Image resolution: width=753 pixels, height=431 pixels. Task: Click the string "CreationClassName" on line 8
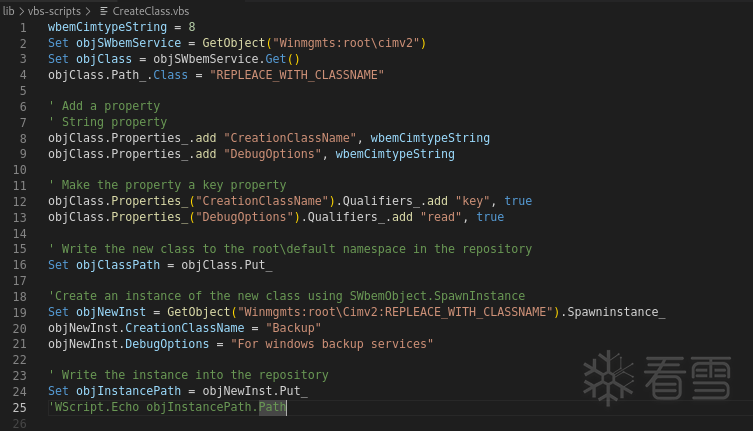[290, 138]
